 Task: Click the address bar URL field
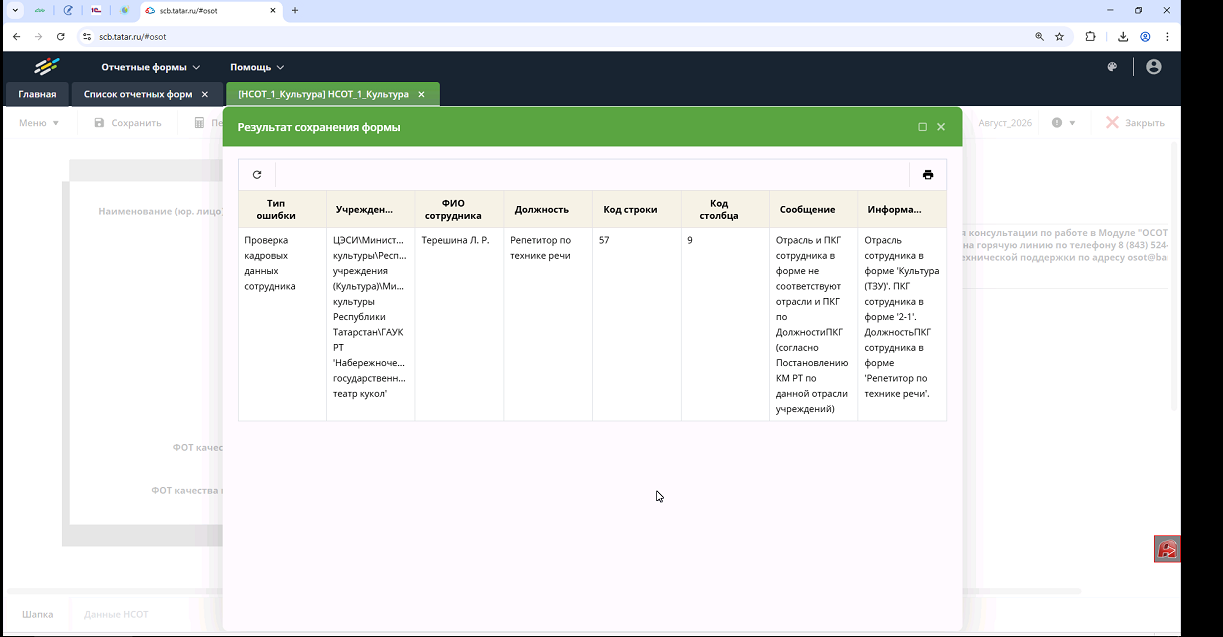560,36
